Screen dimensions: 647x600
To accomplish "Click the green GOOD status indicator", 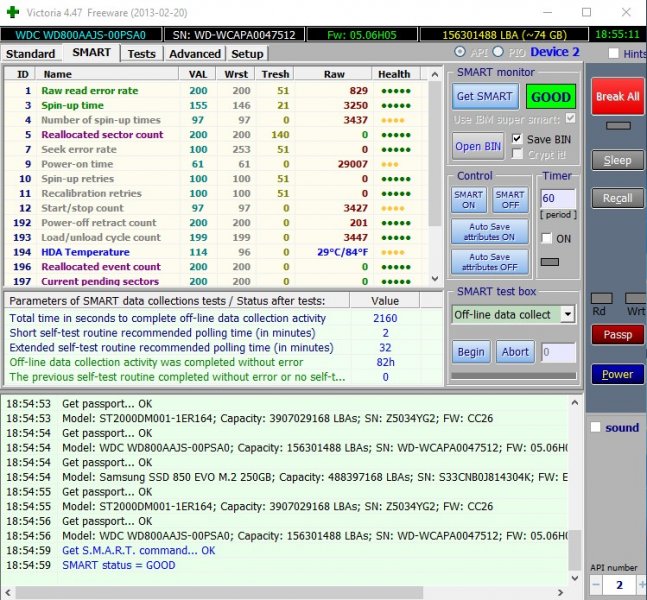I will click(551, 97).
